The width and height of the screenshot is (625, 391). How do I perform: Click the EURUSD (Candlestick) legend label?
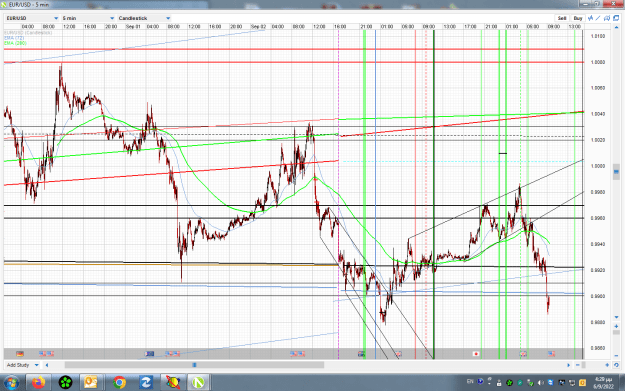[28, 33]
